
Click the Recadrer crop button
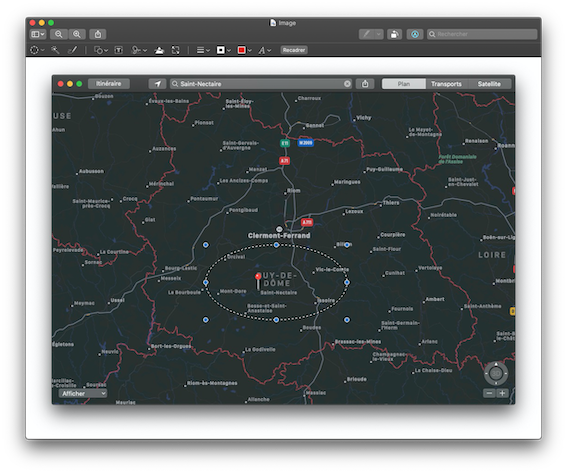[x=294, y=50]
